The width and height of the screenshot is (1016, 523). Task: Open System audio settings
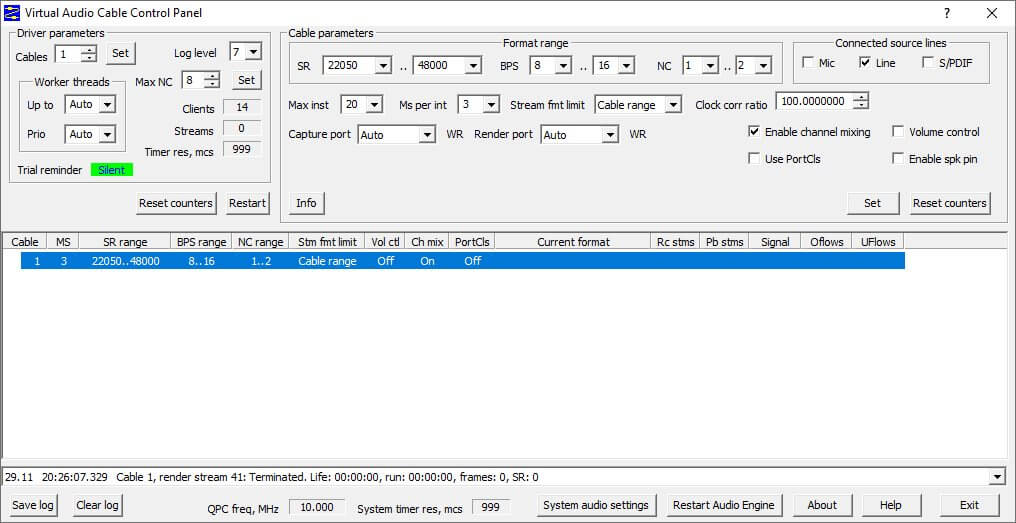point(595,505)
